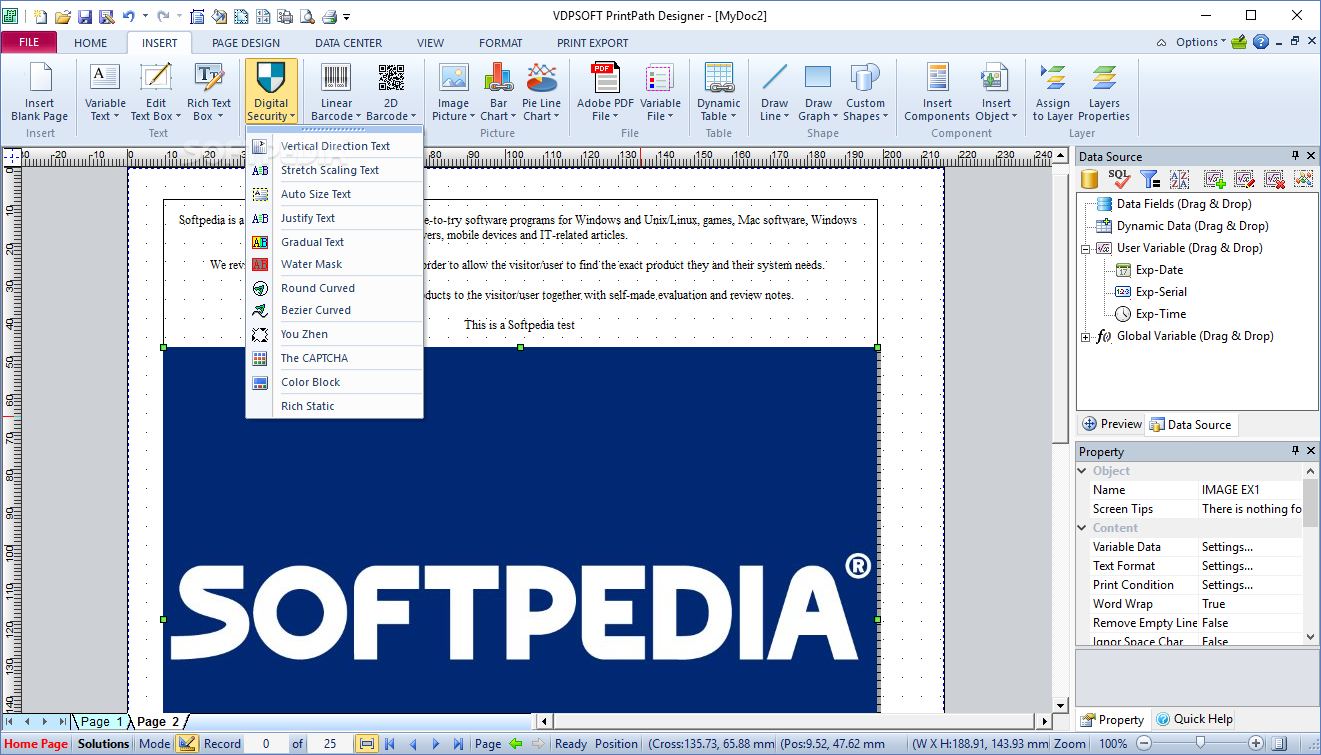Screen dimensions: 1321x755
Task: Delete a variable with the red X formula icon
Action: 1274,179
